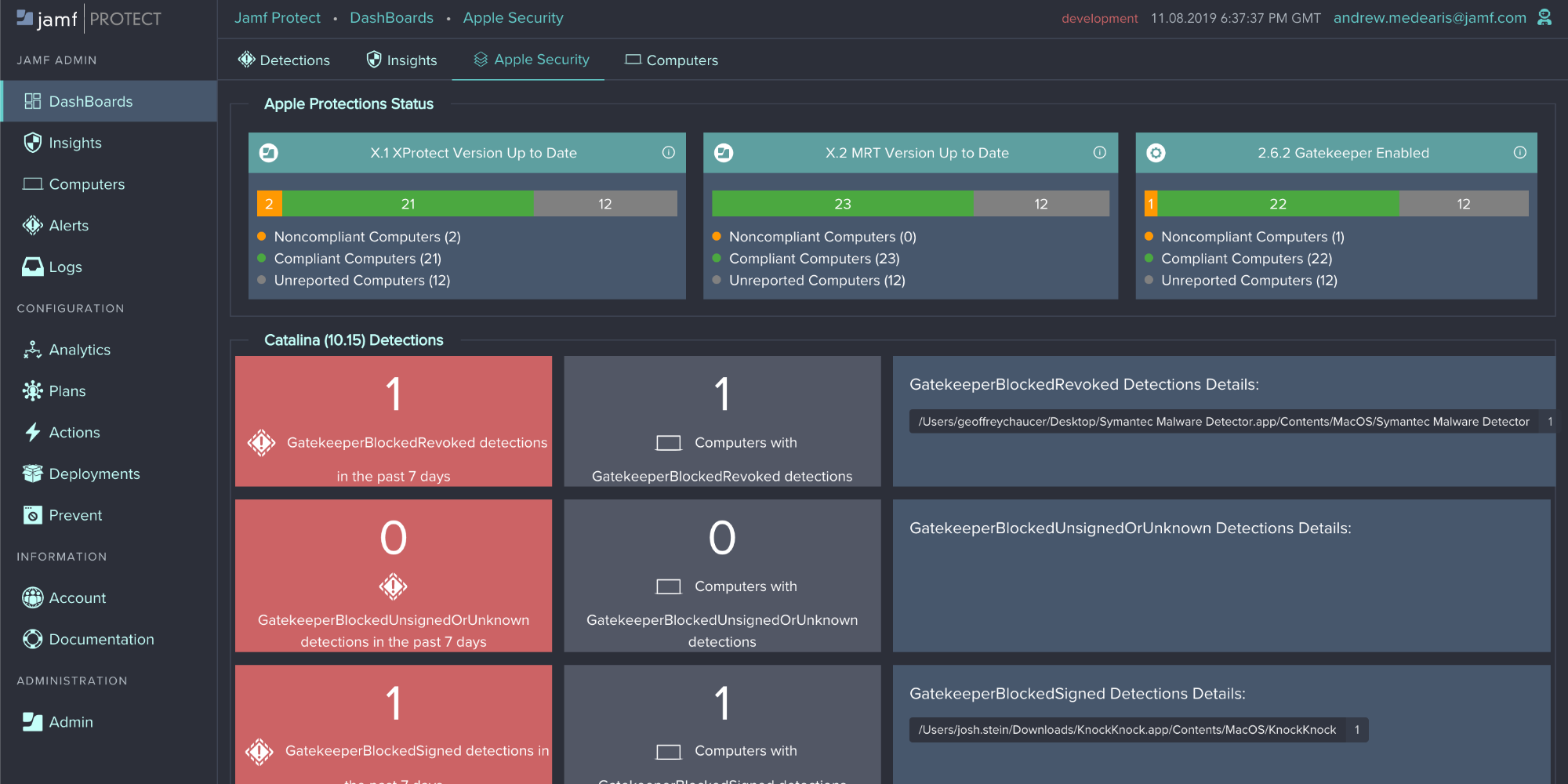Open the Analytics configuration page
This screenshot has width=1568, height=784.
pos(79,350)
